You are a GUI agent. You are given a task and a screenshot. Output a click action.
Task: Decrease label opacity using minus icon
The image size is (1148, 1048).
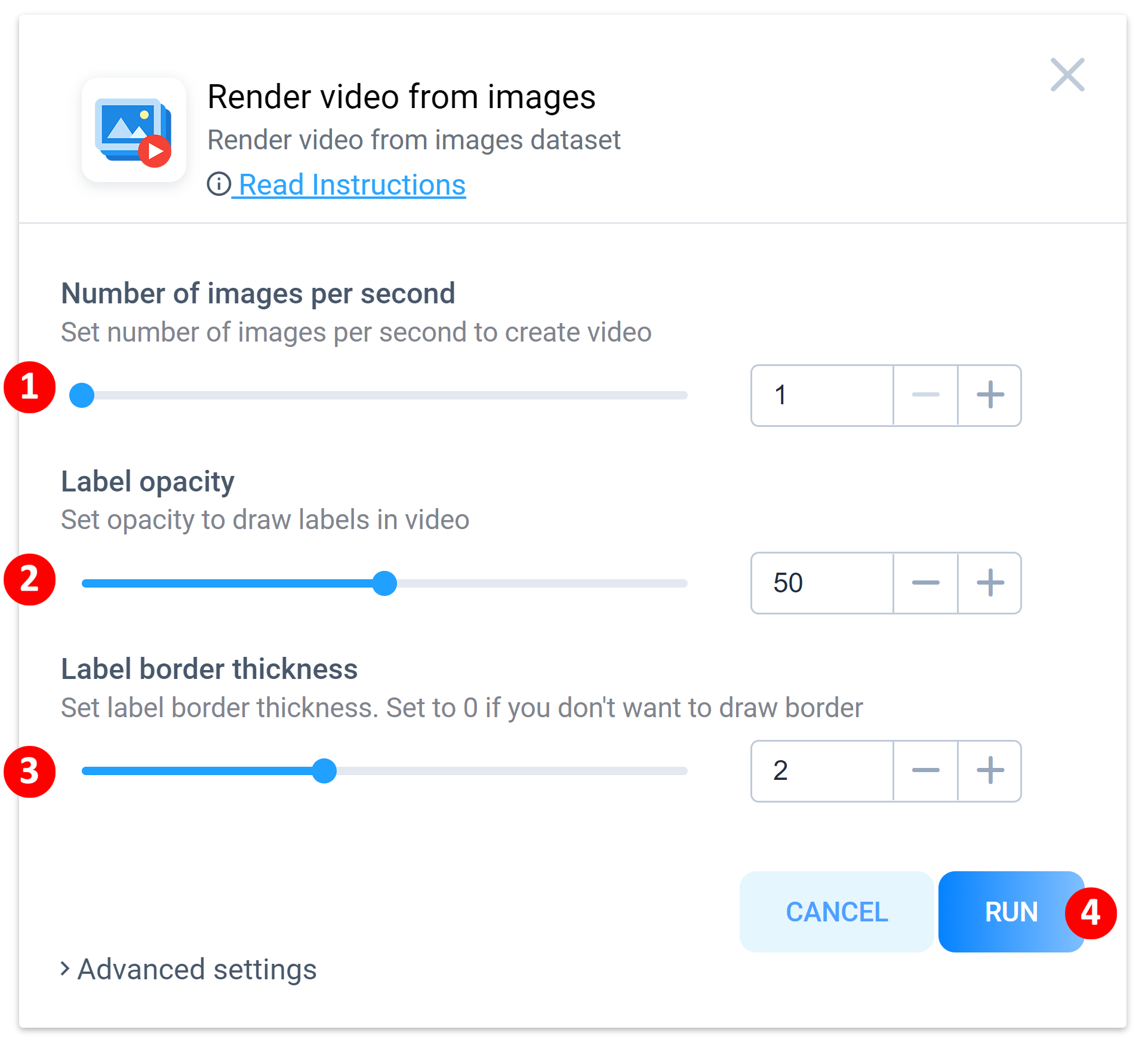(x=925, y=583)
